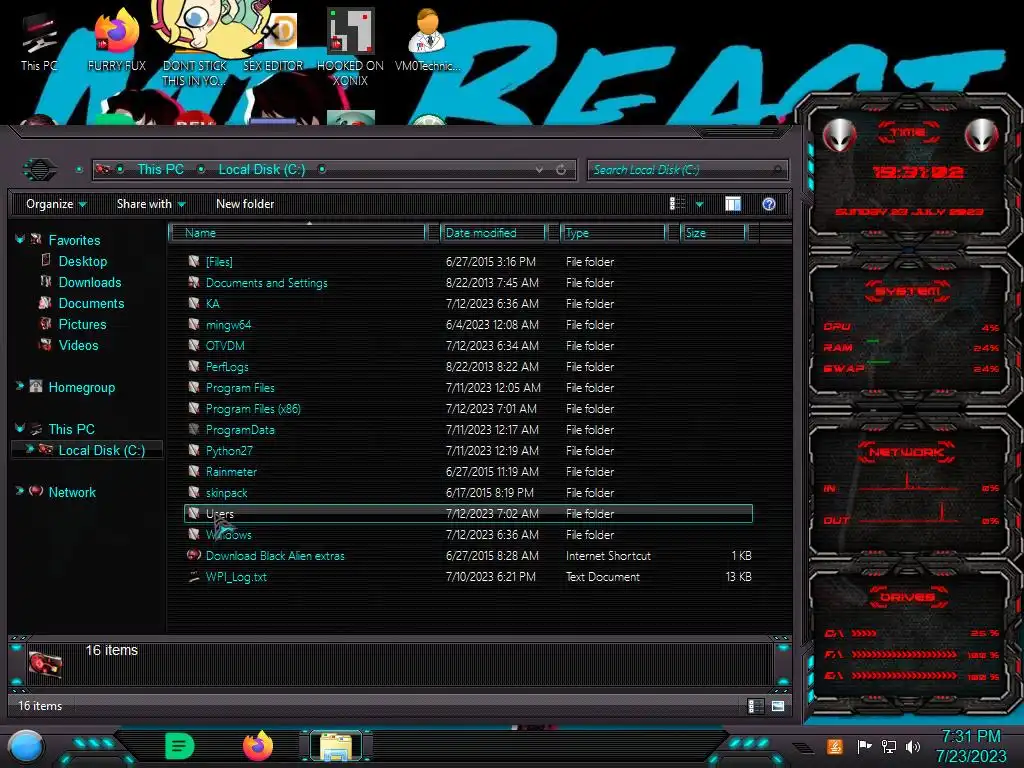Viewport: 1024px width, 768px height.
Task: Click This PC in the address breadcrumb
Action: coord(161,169)
